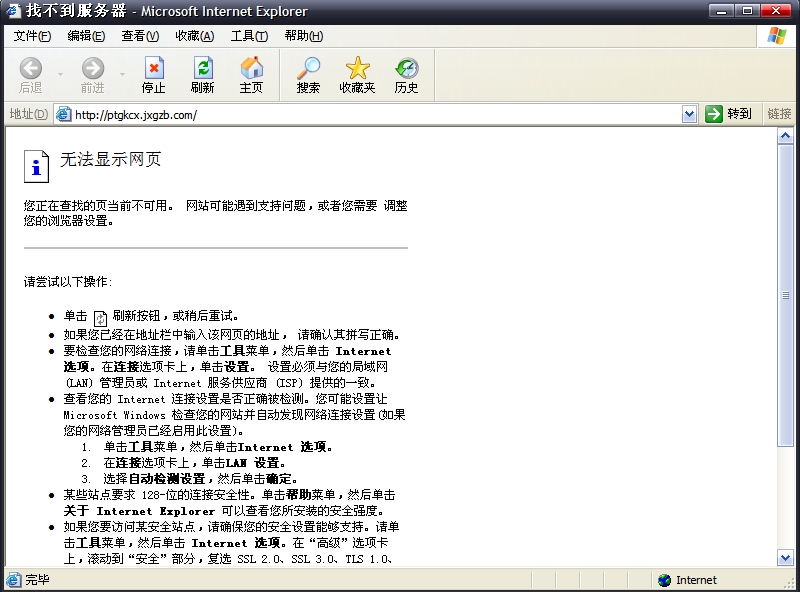Click the 地址(D) address label
Viewport: 800px width, 592px height.
29,114
